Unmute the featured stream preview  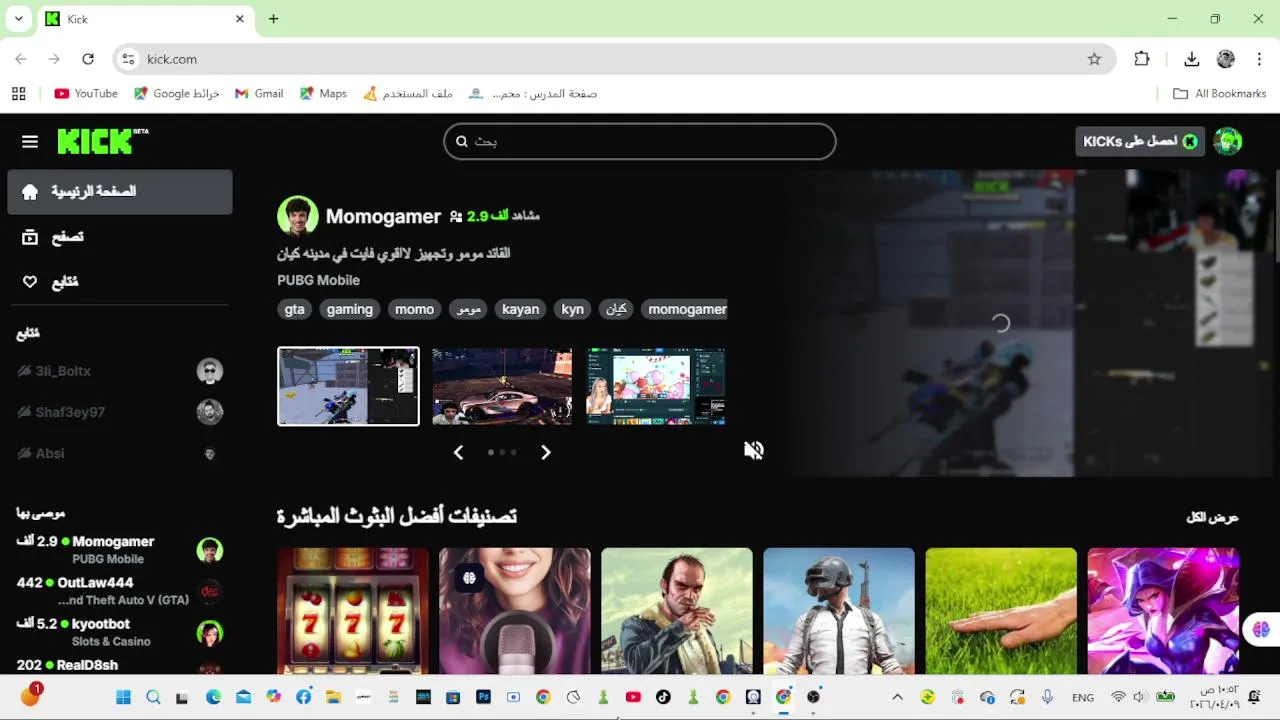tap(754, 451)
